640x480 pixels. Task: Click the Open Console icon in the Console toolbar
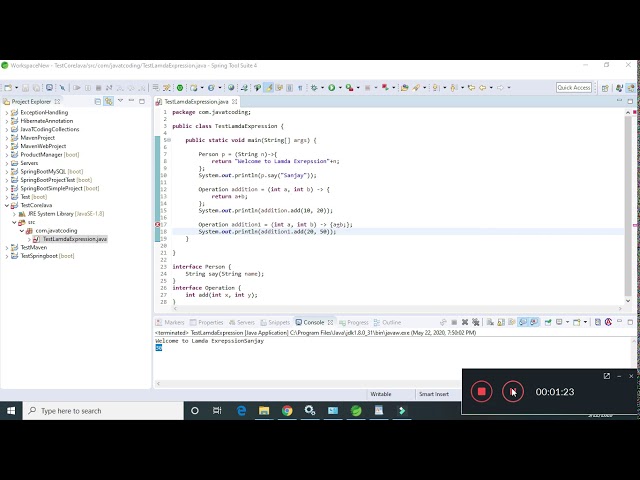tap(577, 322)
